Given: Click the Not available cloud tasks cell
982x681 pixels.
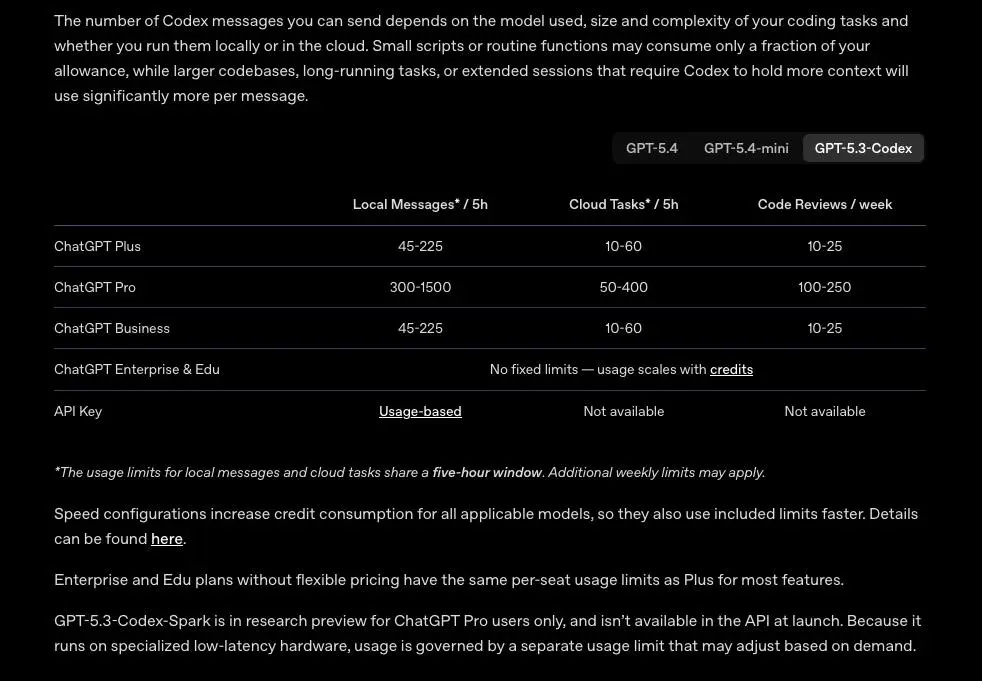Looking at the screenshot, I should [x=623, y=411].
